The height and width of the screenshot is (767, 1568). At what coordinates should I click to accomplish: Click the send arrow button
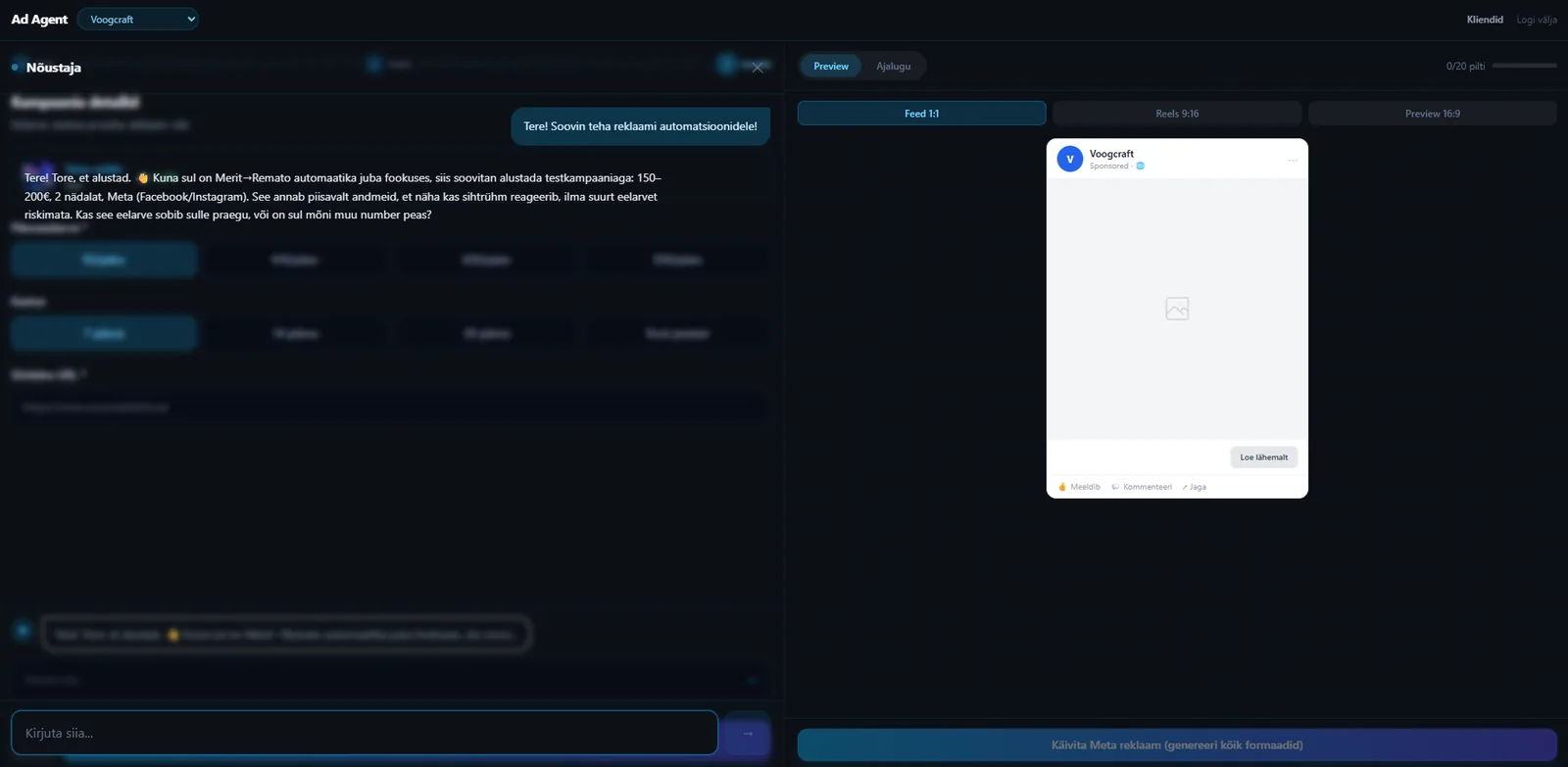[x=747, y=733]
